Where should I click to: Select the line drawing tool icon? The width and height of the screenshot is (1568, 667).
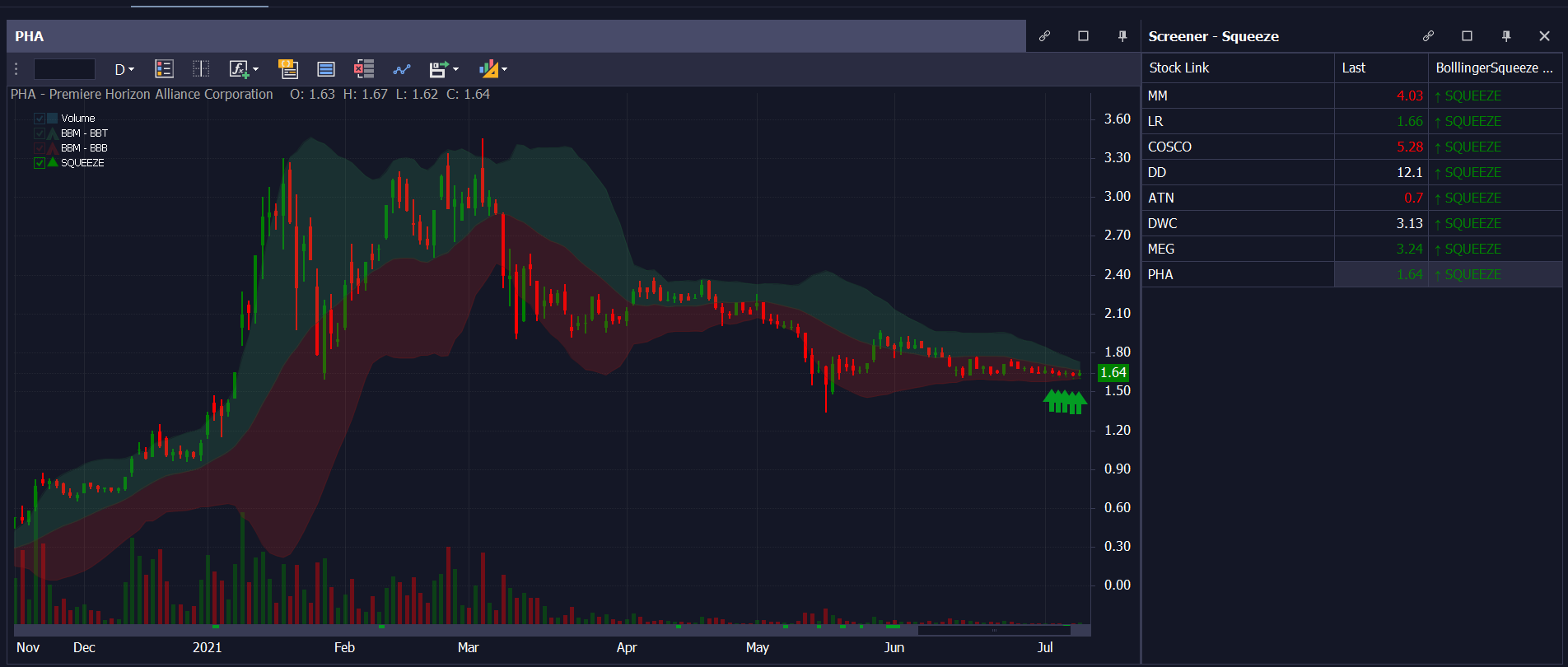pos(402,69)
